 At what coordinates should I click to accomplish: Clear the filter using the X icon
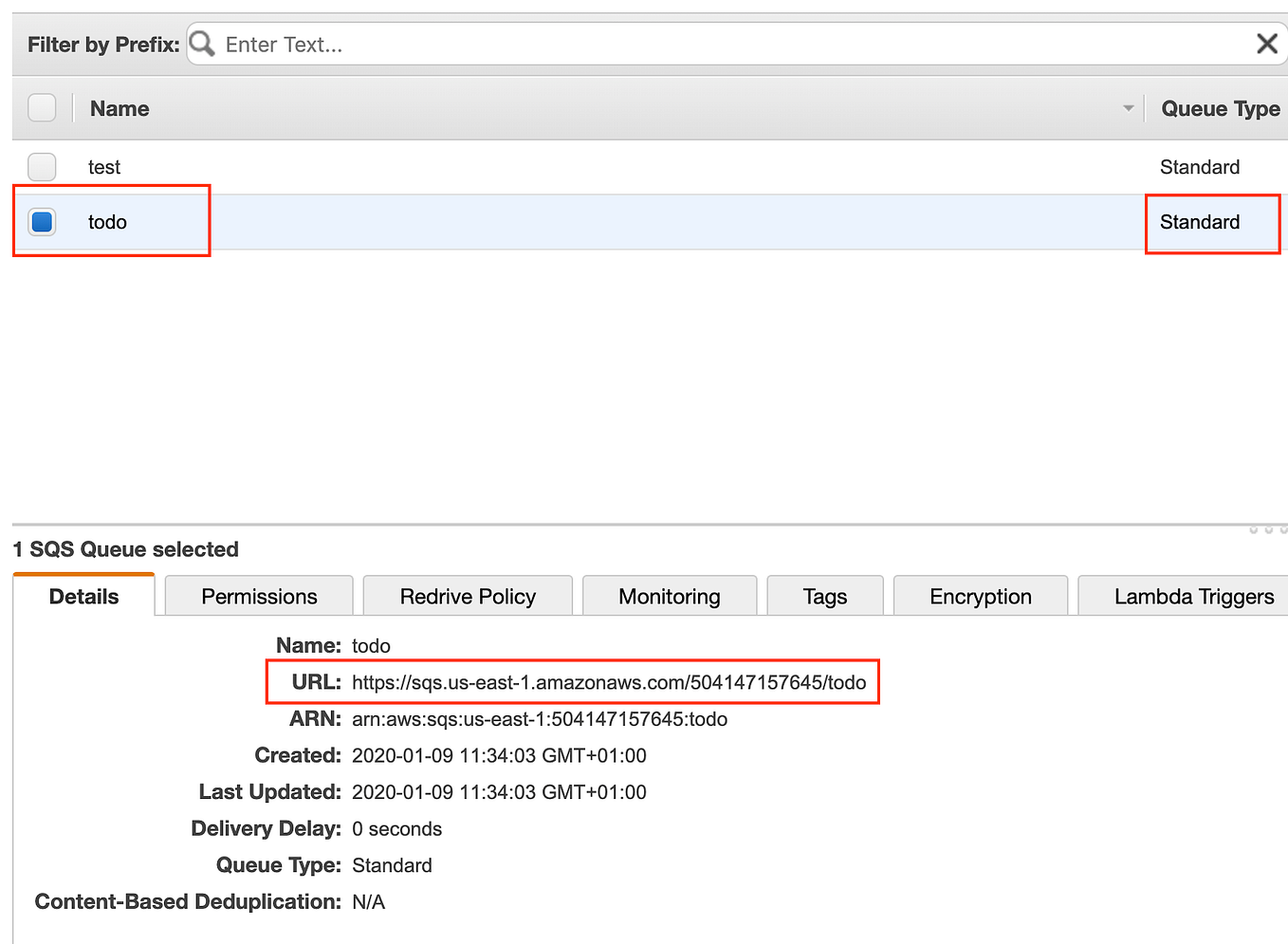tap(1267, 43)
